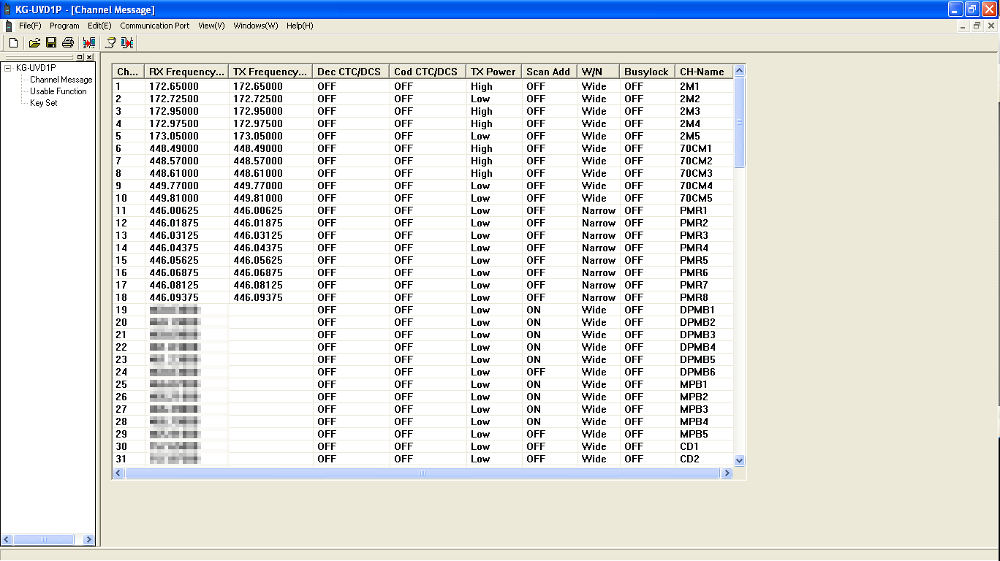Screen dimensions: 1000x561
Task: Open the View(V) menu
Action: 211,26
